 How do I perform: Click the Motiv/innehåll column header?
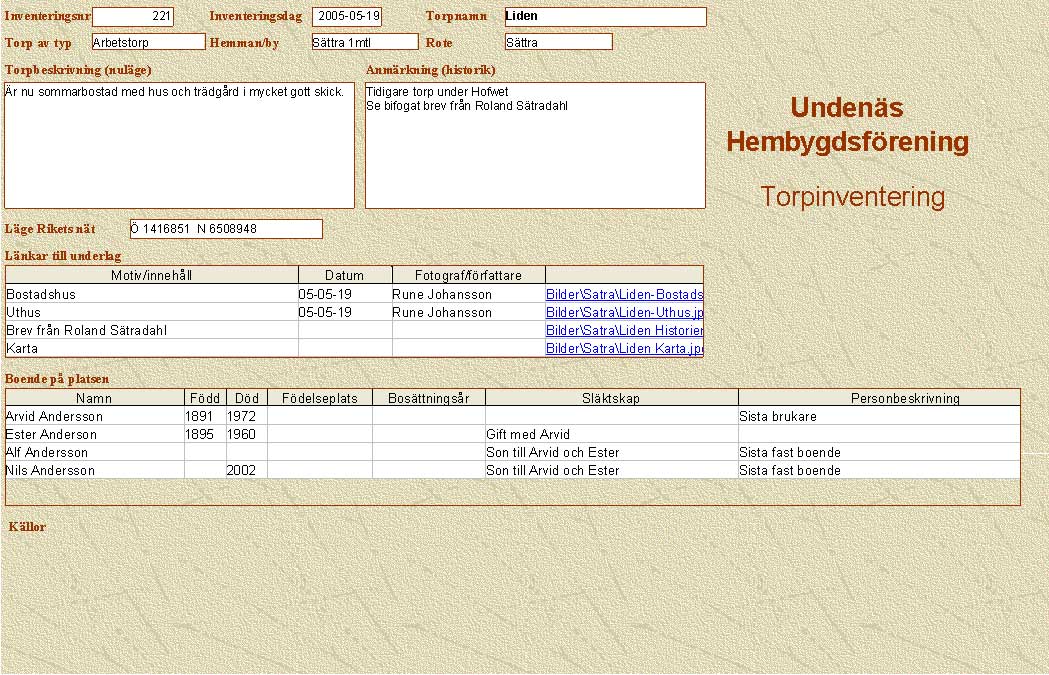click(152, 275)
